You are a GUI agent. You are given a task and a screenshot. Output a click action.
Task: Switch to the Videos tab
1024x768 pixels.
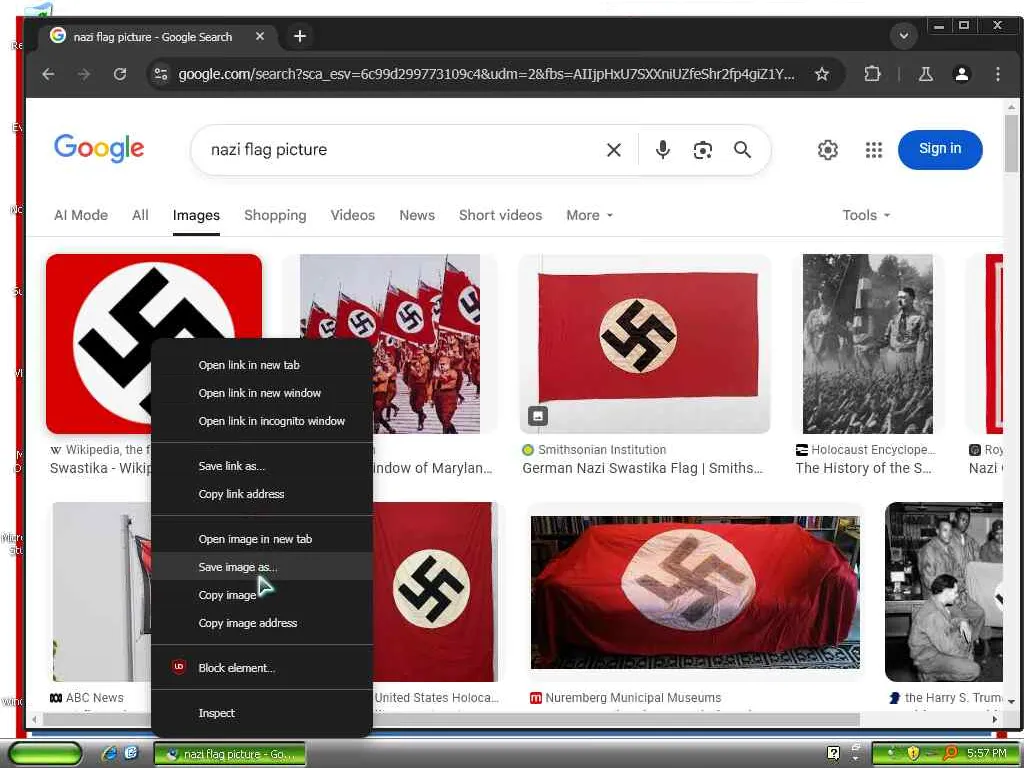point(353,216)
